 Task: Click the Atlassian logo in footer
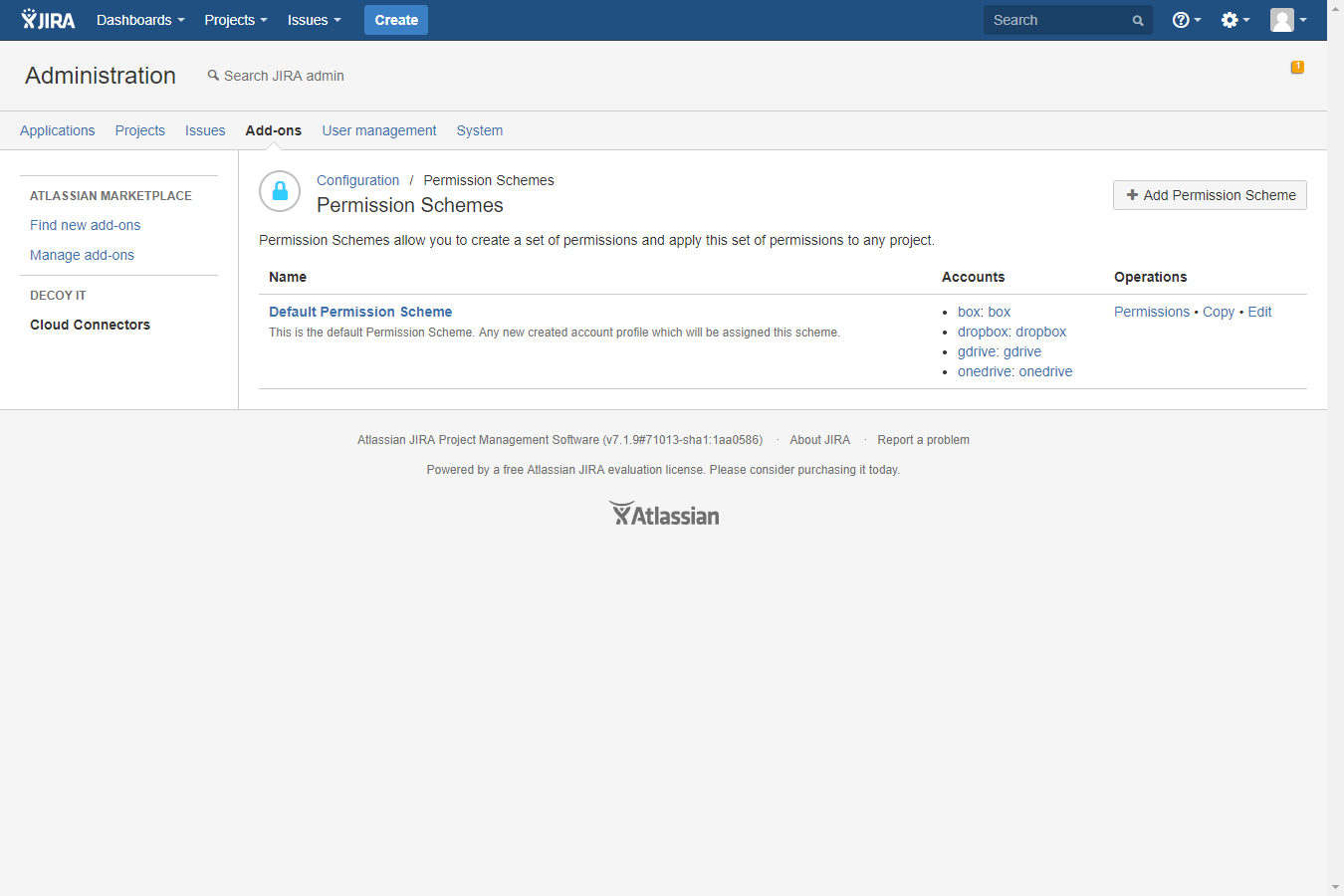(x=664, y=514)
